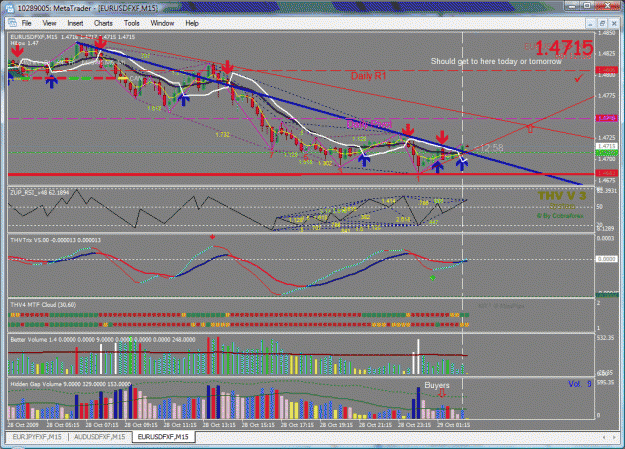Click the MetaTrader window title text
Image resolution: width=625 pixels, height=449 pixels.
pos(88,8)
